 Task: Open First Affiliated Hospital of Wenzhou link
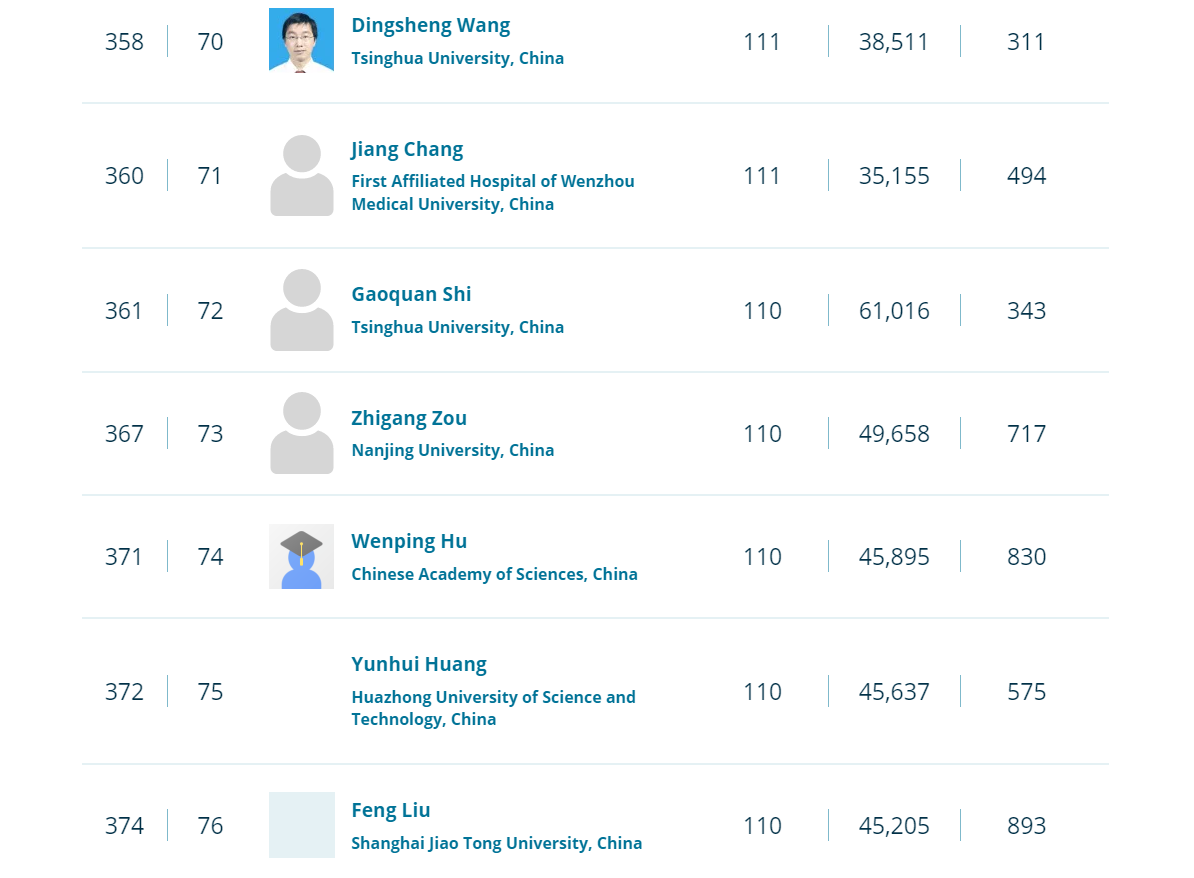[x=493, y=193]
